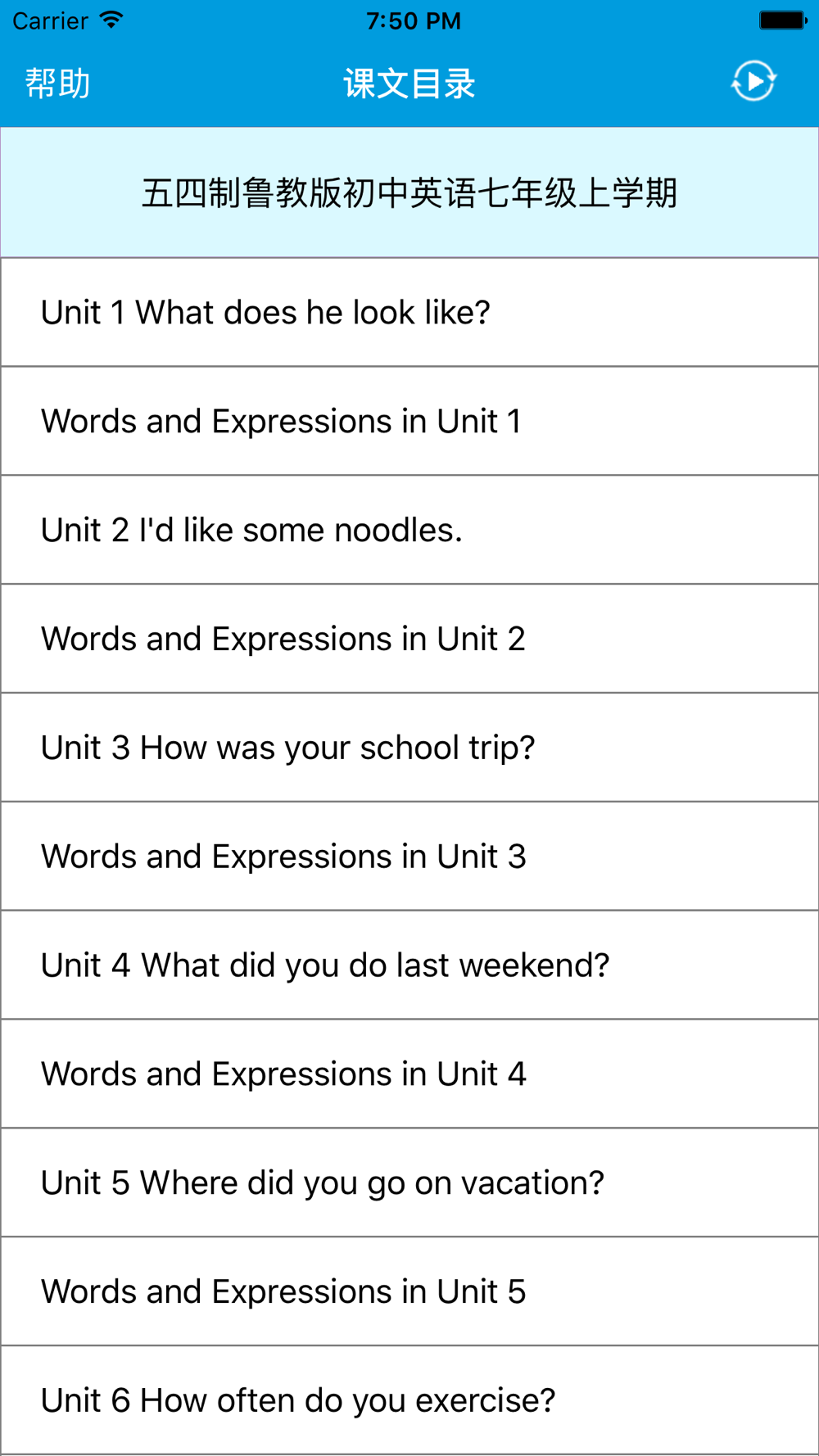The image size is (819, 1456).
Task: Open Unit 6 How often do you exercise?
Action: (x=409, y=1401)
